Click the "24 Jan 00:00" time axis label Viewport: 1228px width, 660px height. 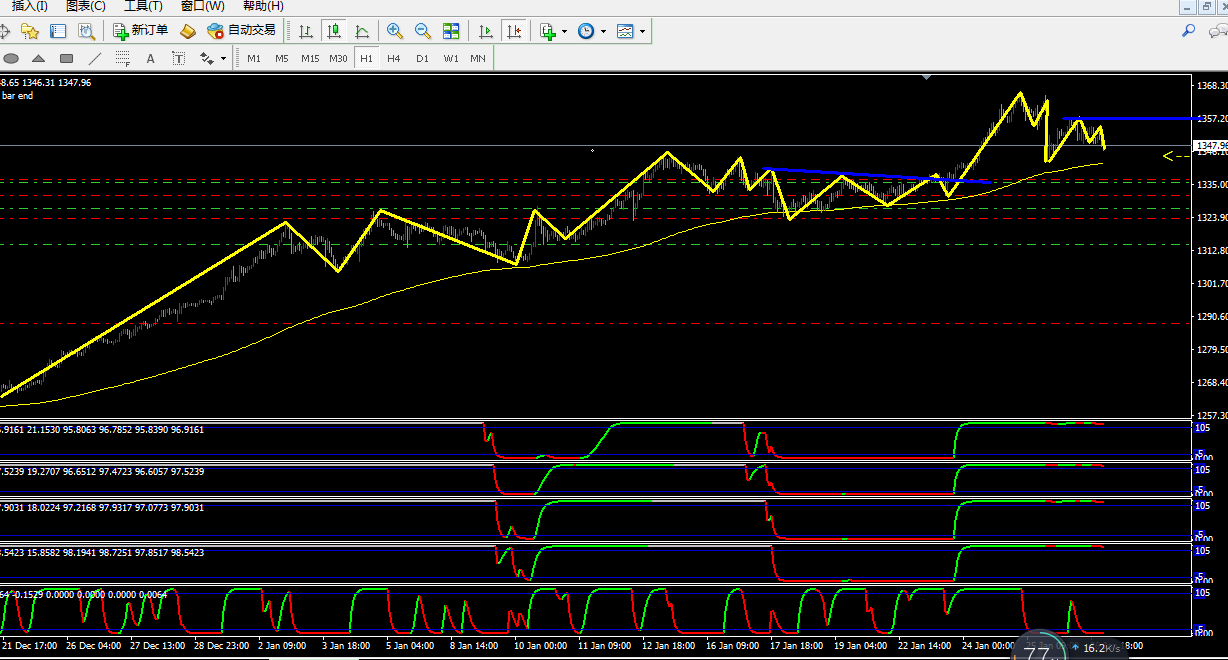990,646
